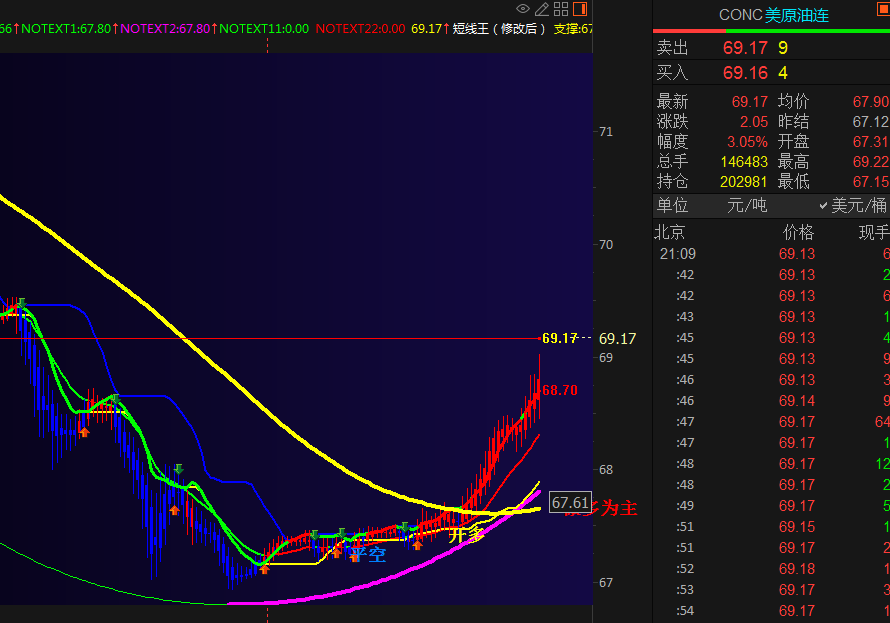
Task: Click the 21:09 tick row
Action: [x=771, y=254]
